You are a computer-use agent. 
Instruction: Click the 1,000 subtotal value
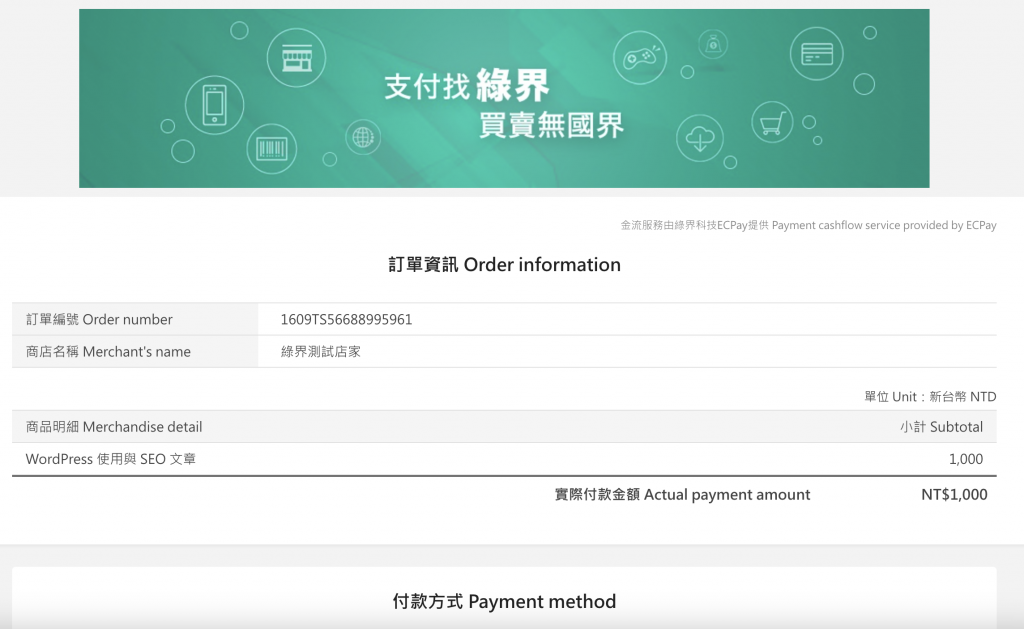(x=966, y=459)
